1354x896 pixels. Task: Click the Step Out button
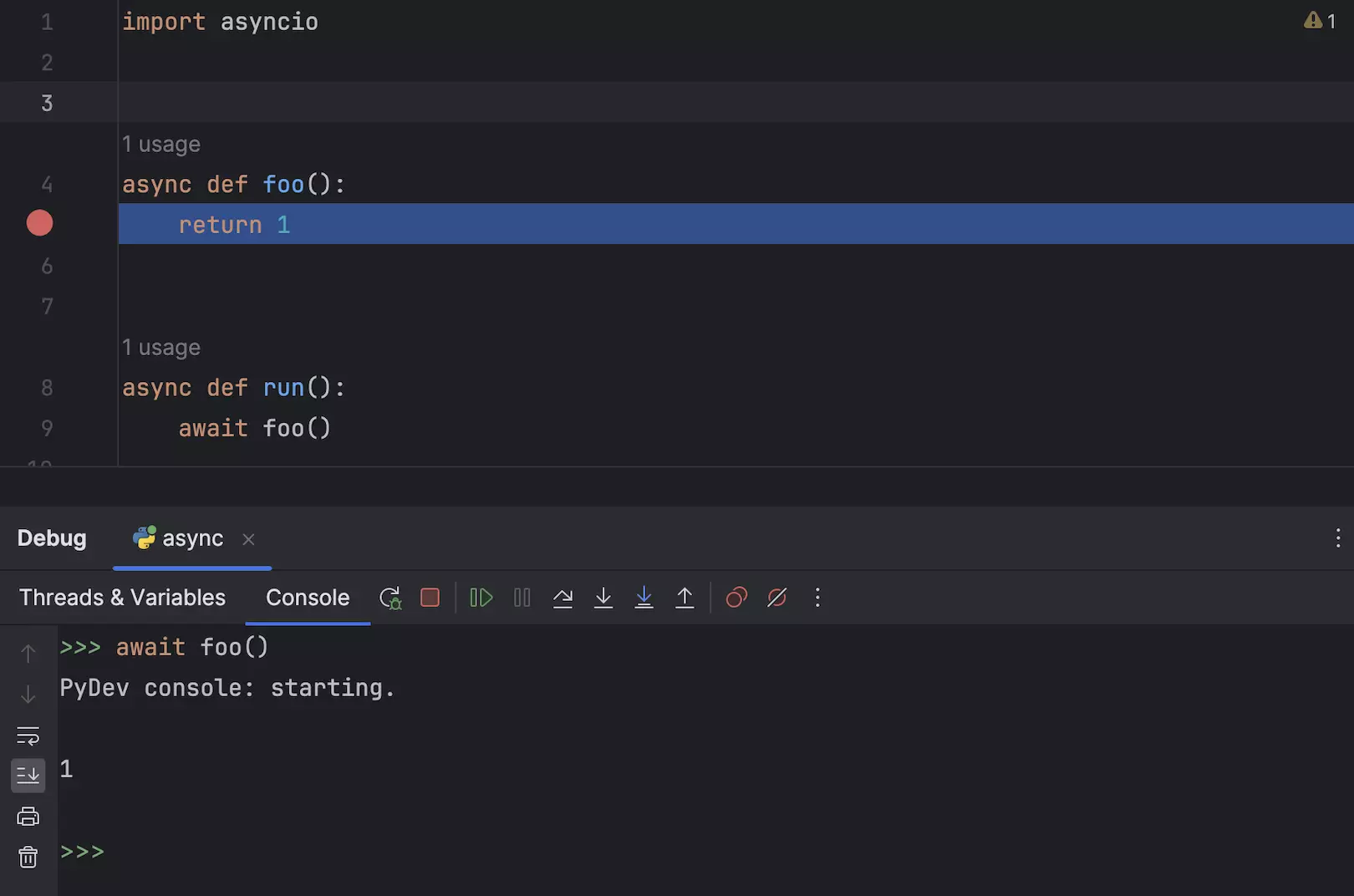[685, 598]
